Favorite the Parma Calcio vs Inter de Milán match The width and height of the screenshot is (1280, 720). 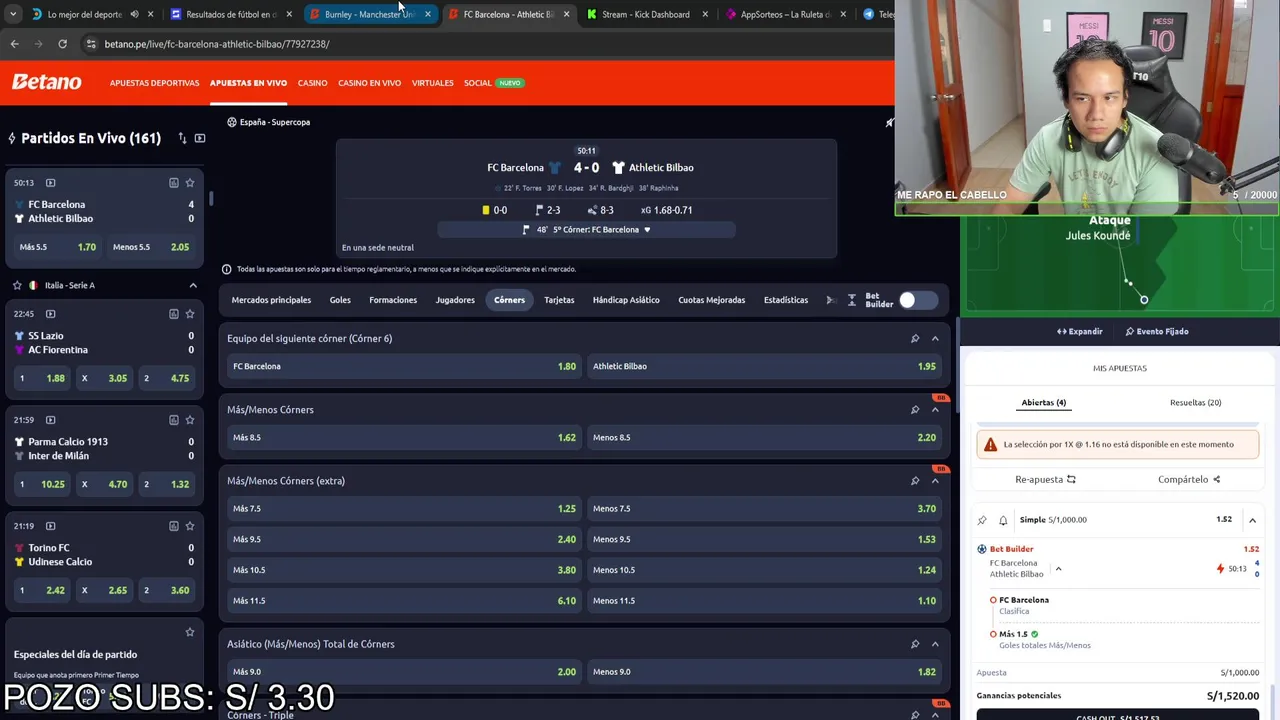(x=190, y=420)
